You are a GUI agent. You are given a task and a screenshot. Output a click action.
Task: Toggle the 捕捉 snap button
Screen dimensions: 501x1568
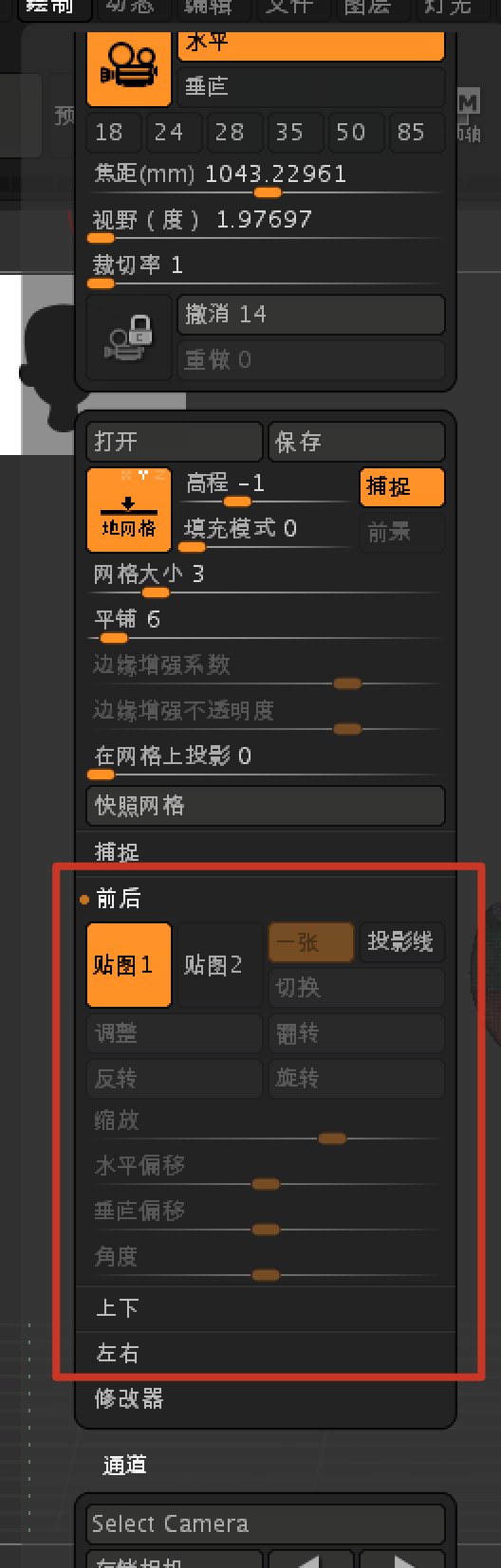[x=401, y=486]
